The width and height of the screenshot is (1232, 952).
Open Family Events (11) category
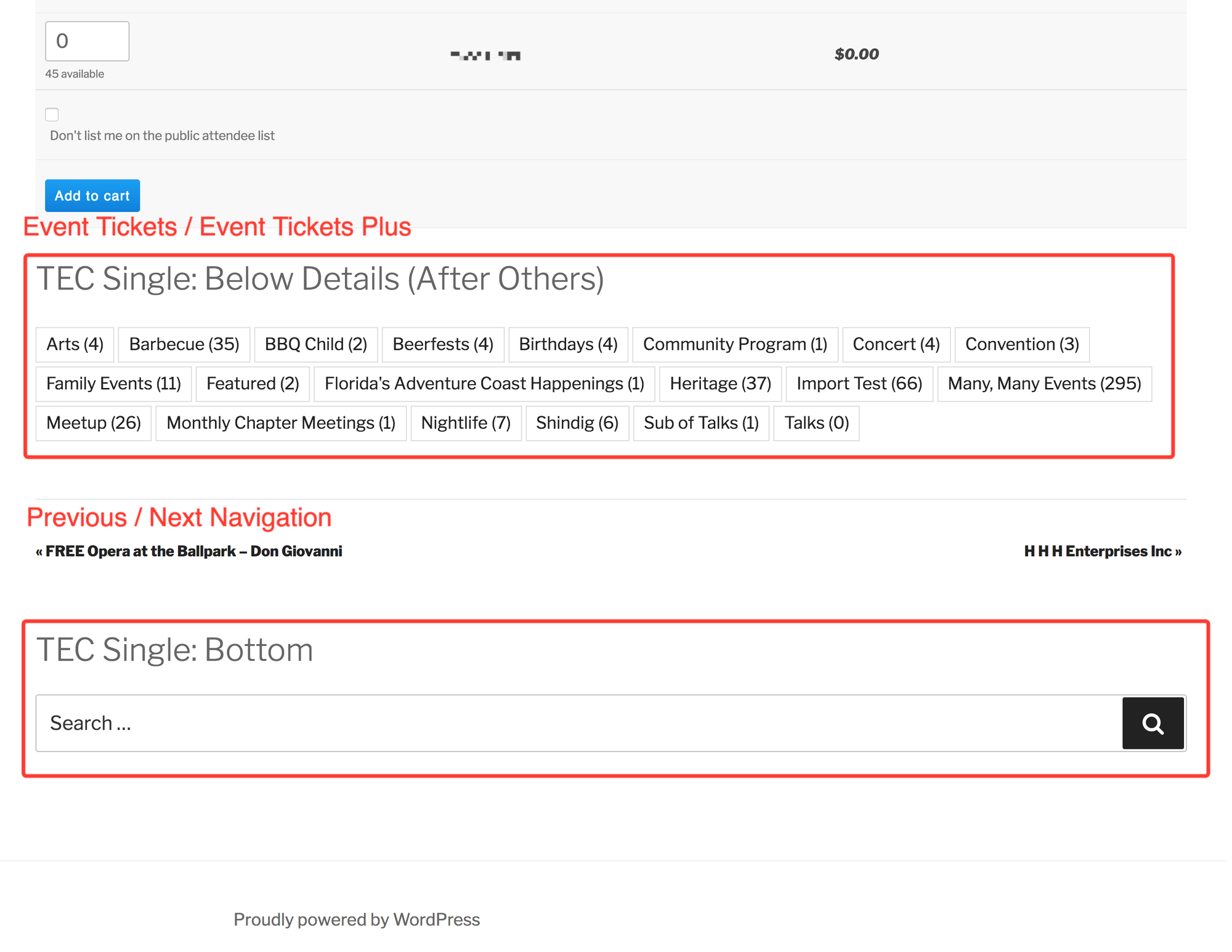click(113, 384)
